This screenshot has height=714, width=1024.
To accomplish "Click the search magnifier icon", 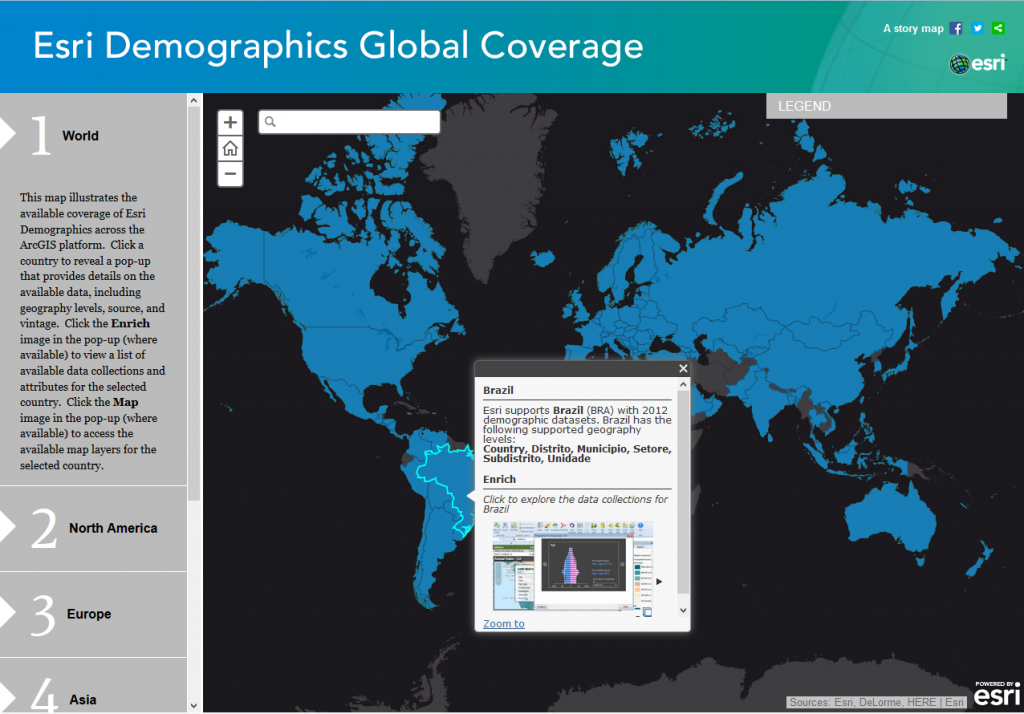I will point(270,122).
